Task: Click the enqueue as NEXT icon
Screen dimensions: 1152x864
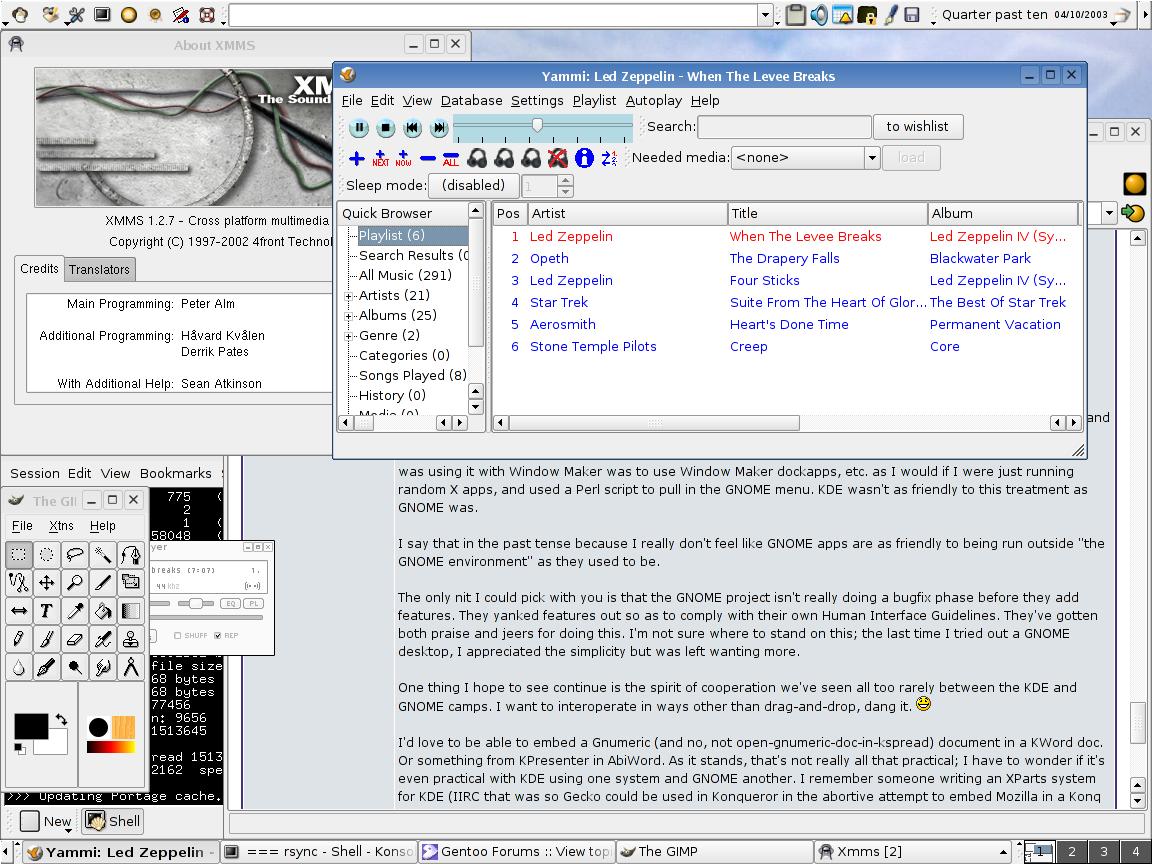Action: point(381,158)
